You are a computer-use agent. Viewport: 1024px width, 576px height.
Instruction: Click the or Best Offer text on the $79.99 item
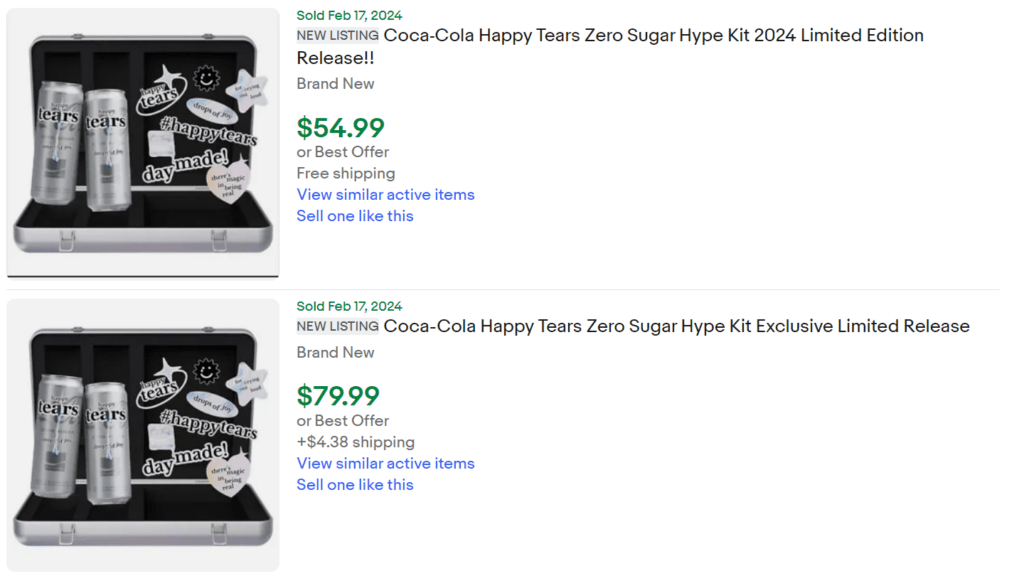point(342,420)
